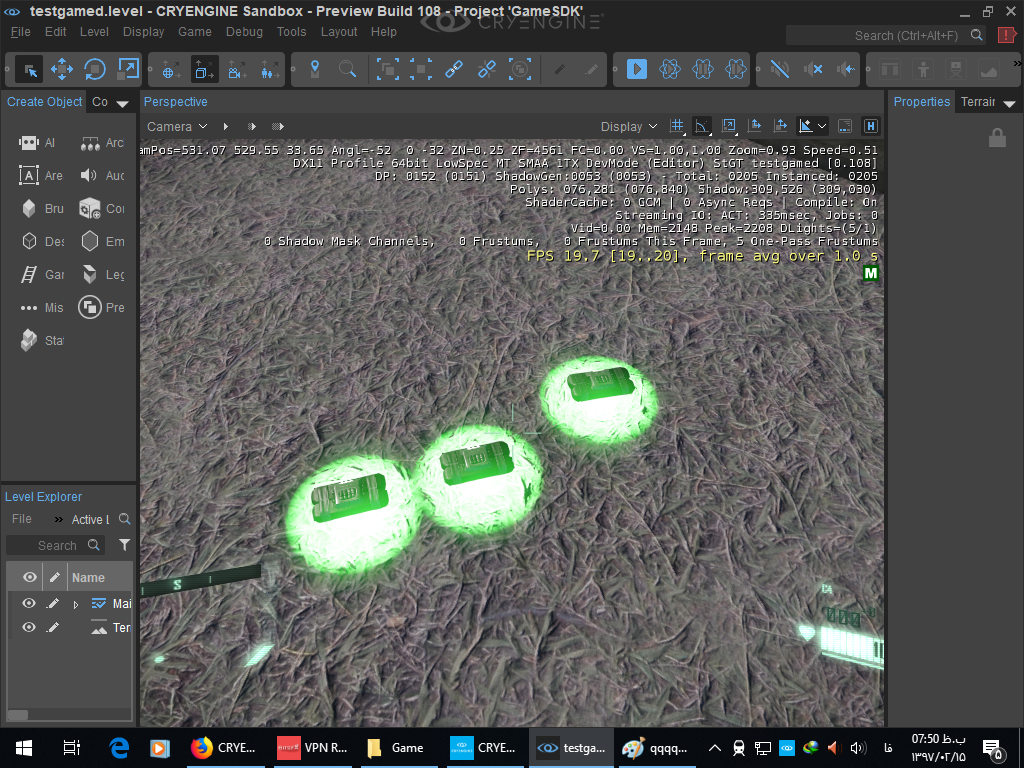Screen dimensions: 1024x768
Task: Open the Misc objects category
Action: tap(42, 308)
